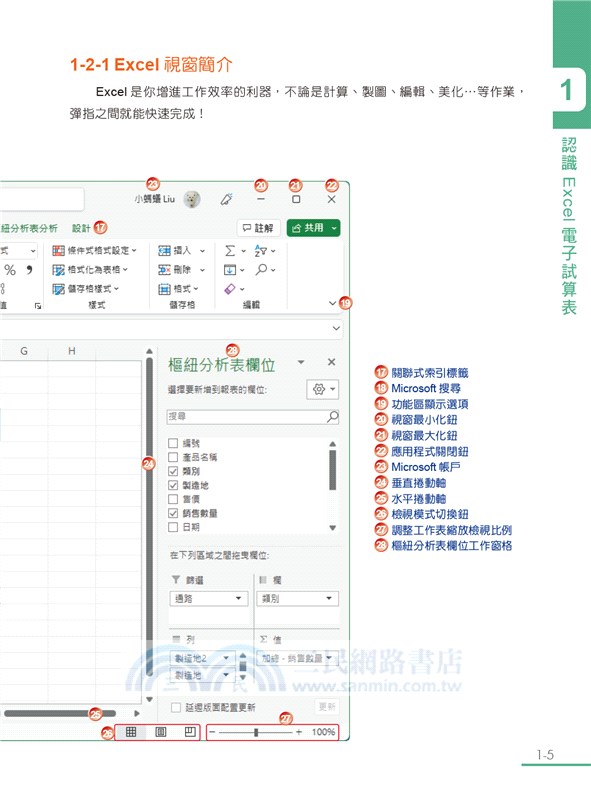Click the 小螞蟻 Liu account name
Viewport: 591px width, 800px height.
pos(155,199)
